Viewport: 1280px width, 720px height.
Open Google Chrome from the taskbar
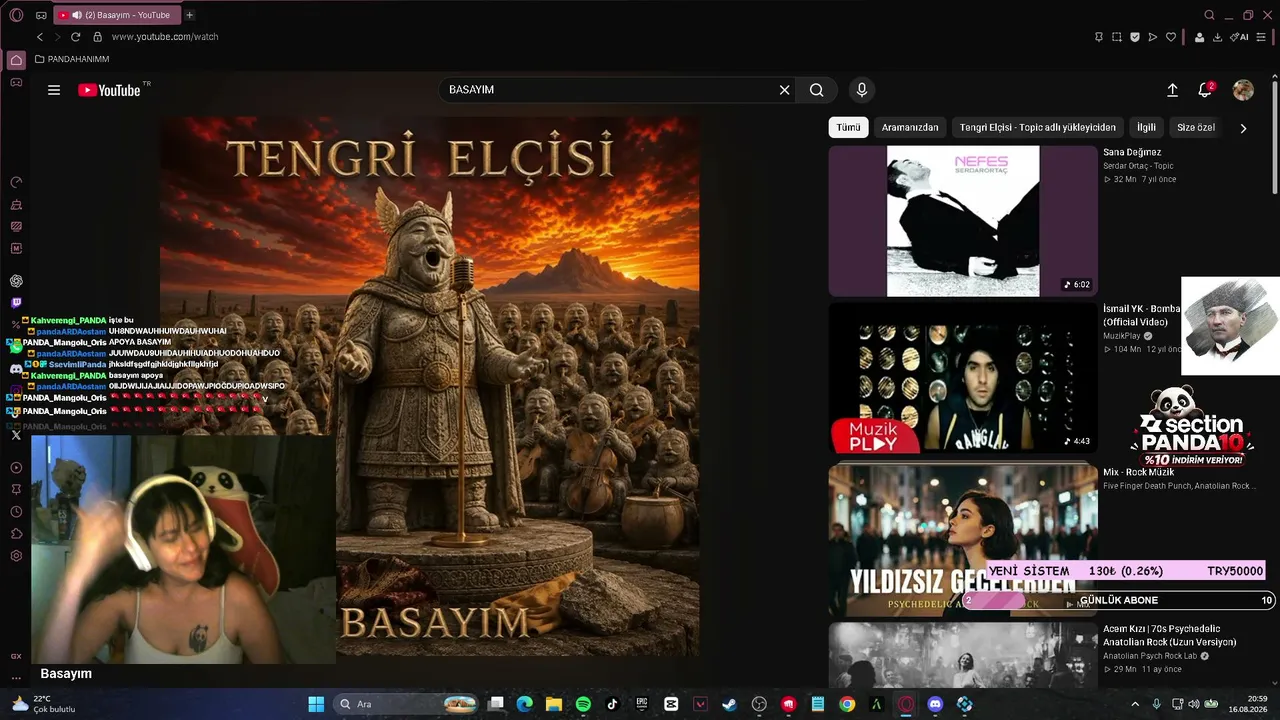[x=847, y=704]
